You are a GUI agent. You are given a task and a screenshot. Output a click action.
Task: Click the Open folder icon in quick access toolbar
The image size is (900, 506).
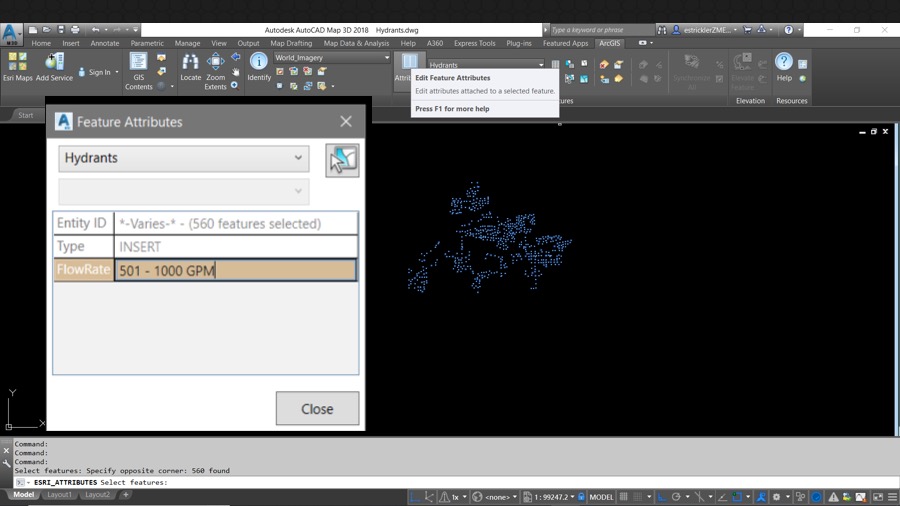(46, 30)
